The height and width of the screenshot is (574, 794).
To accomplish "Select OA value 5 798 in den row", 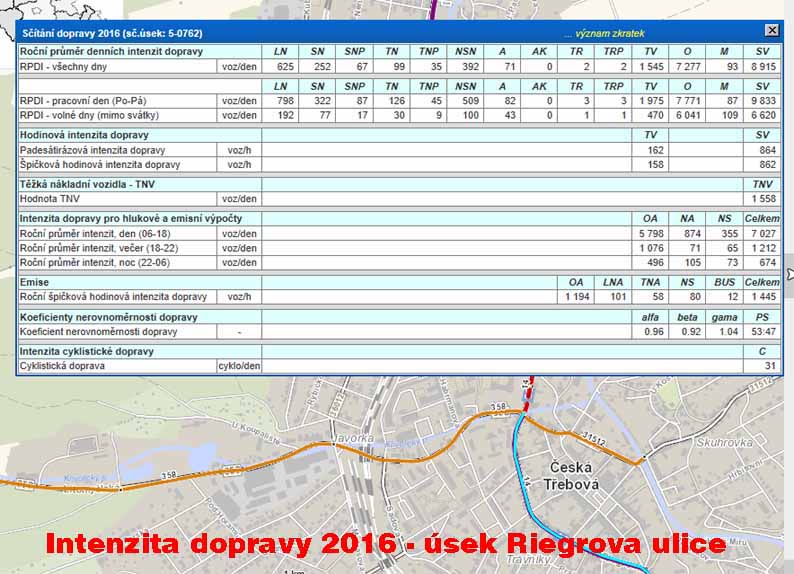I will pyautogui.click(x=651, y=234).
